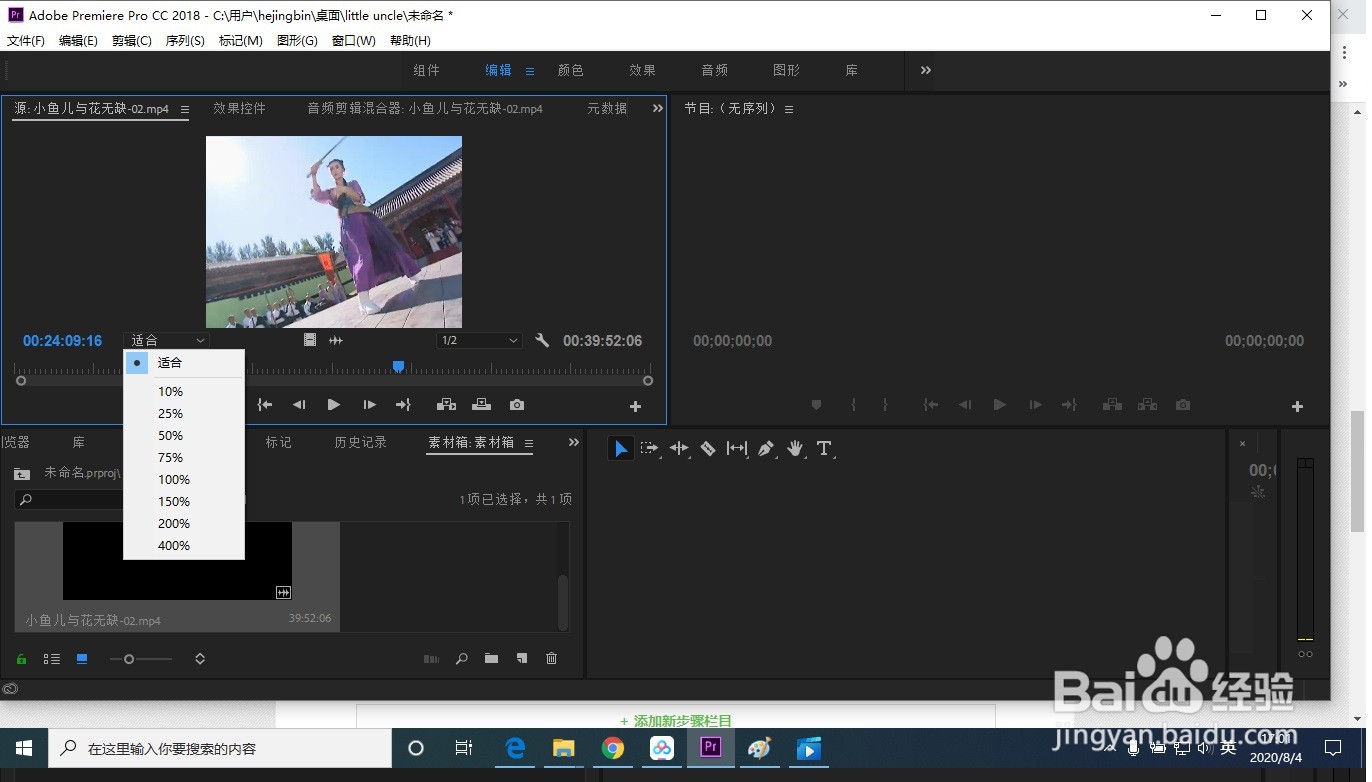Delete selected item with trash icon
The width and height of the screenshot is (1372, 782).
(551, 659)
